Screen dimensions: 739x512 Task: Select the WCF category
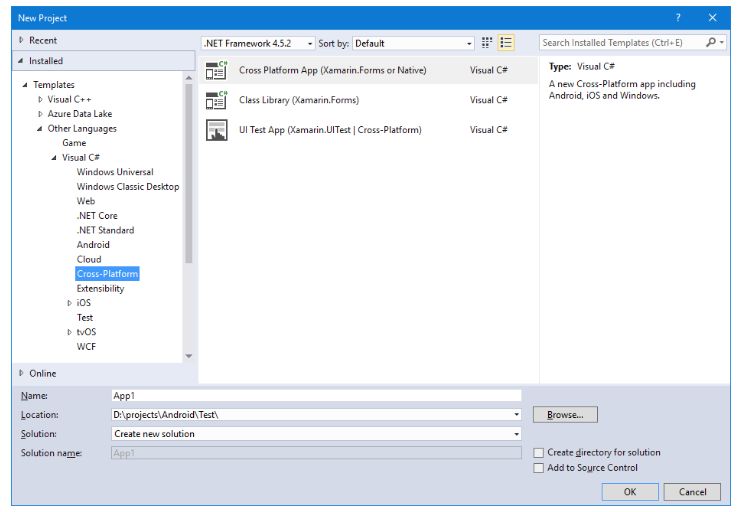coord(86,347)
